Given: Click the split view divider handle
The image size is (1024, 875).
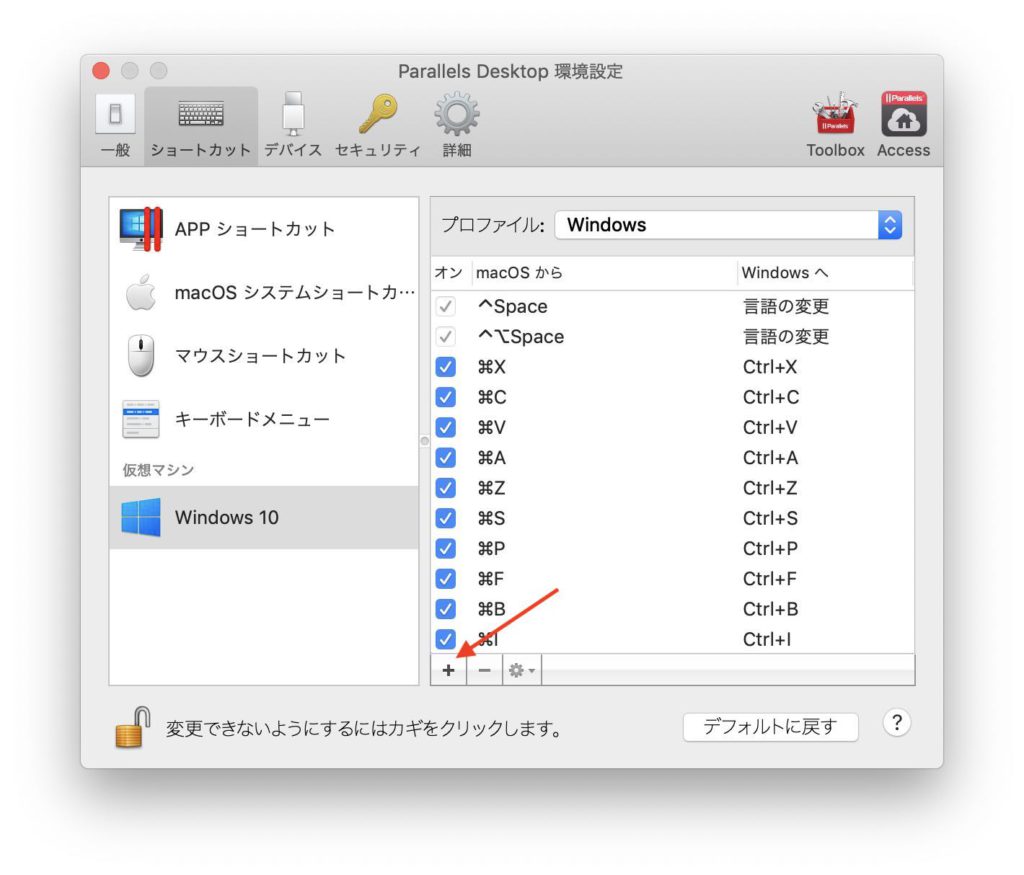Looking at the screenshot, I should [x=424, y=441].
